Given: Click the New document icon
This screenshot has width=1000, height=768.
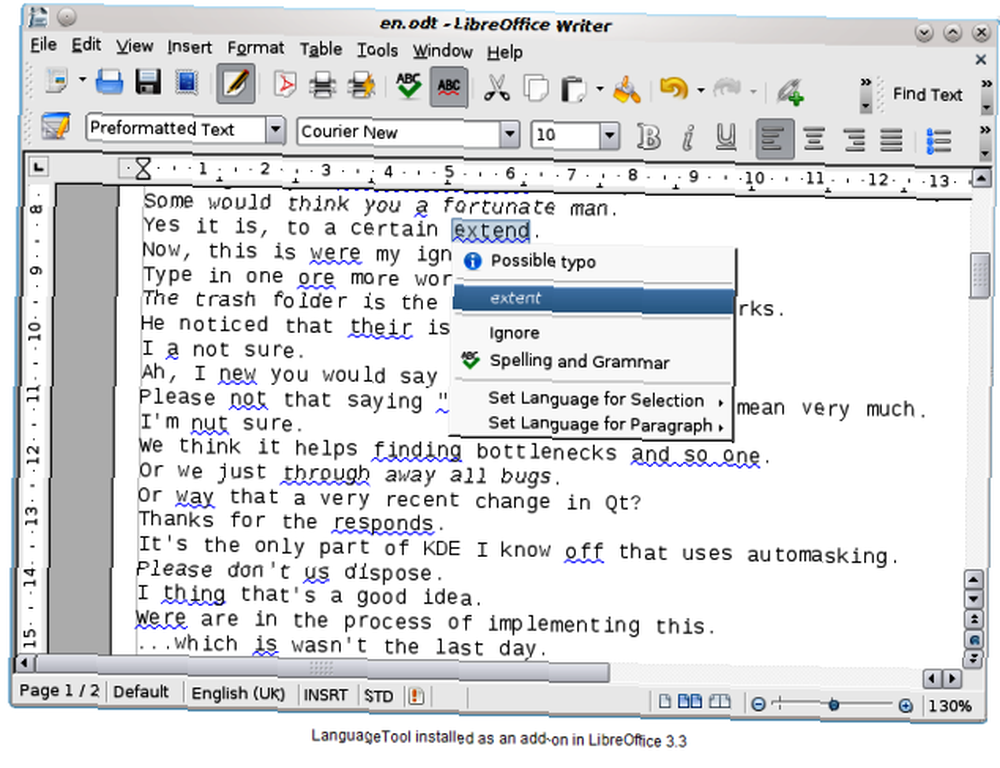Looking at the screenshot, I should coord(57,82).
